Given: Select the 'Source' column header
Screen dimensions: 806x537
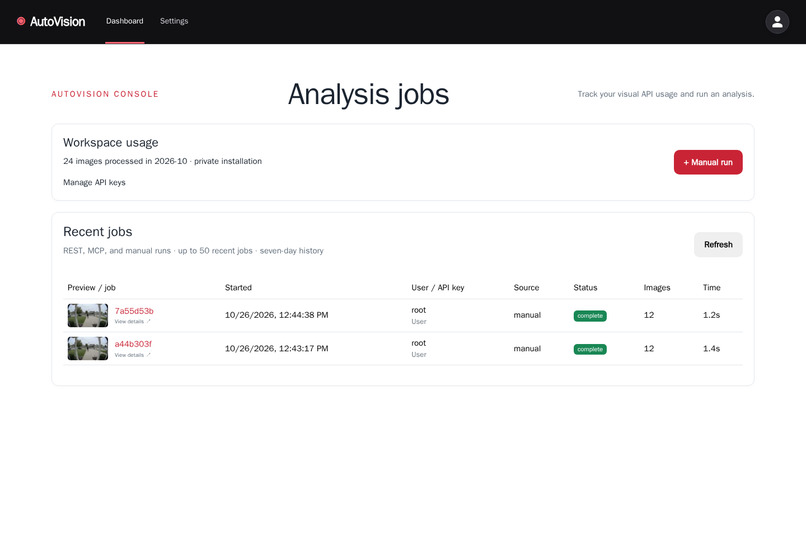Looking at the screenshot, I should point(526,288).
